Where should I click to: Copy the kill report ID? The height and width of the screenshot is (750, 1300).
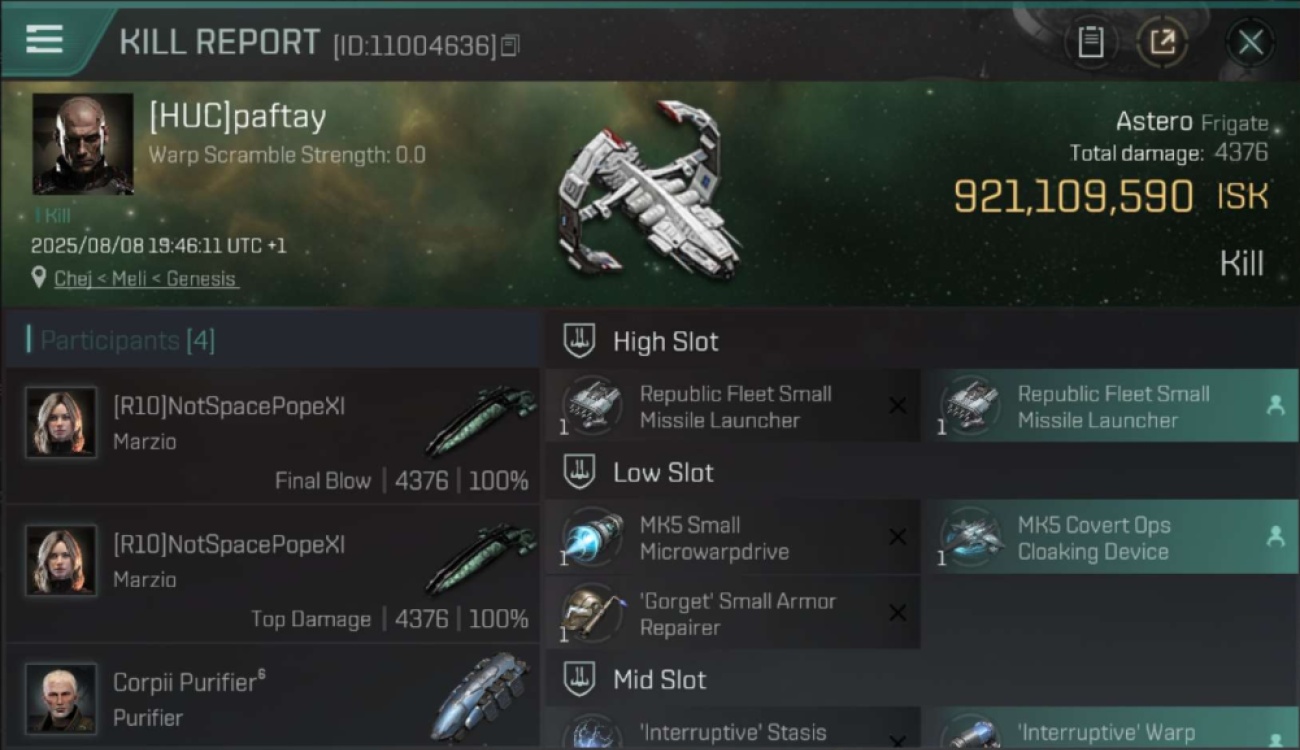(510, 45)
